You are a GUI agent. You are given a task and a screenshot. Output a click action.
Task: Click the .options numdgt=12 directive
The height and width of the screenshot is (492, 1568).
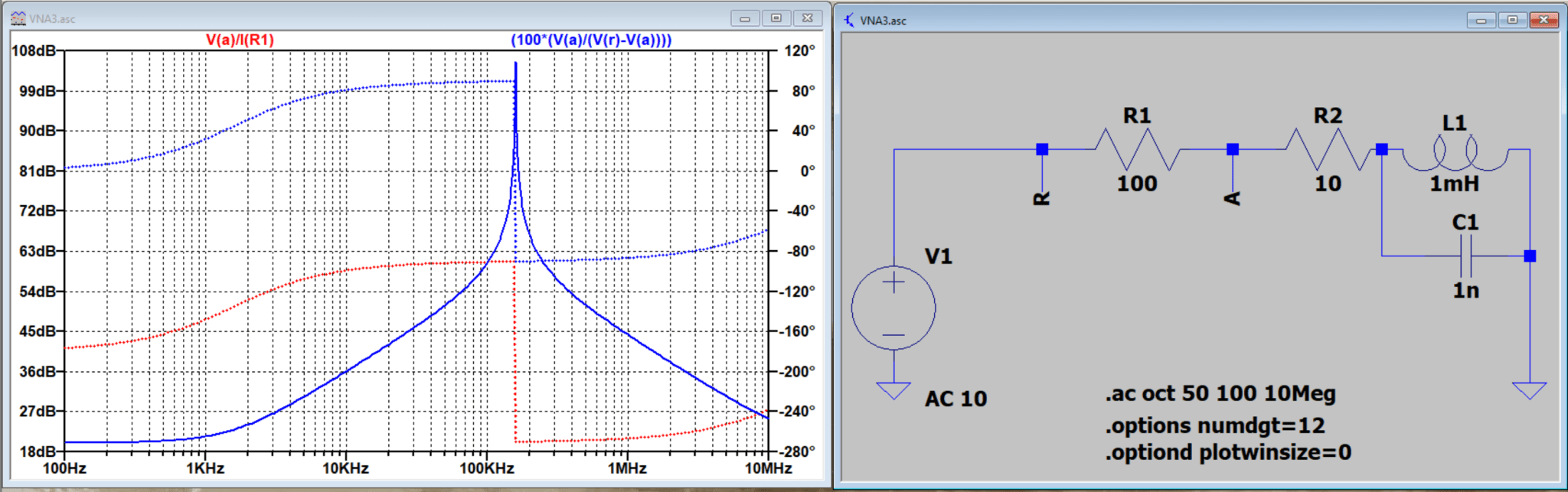[1215, 425]
